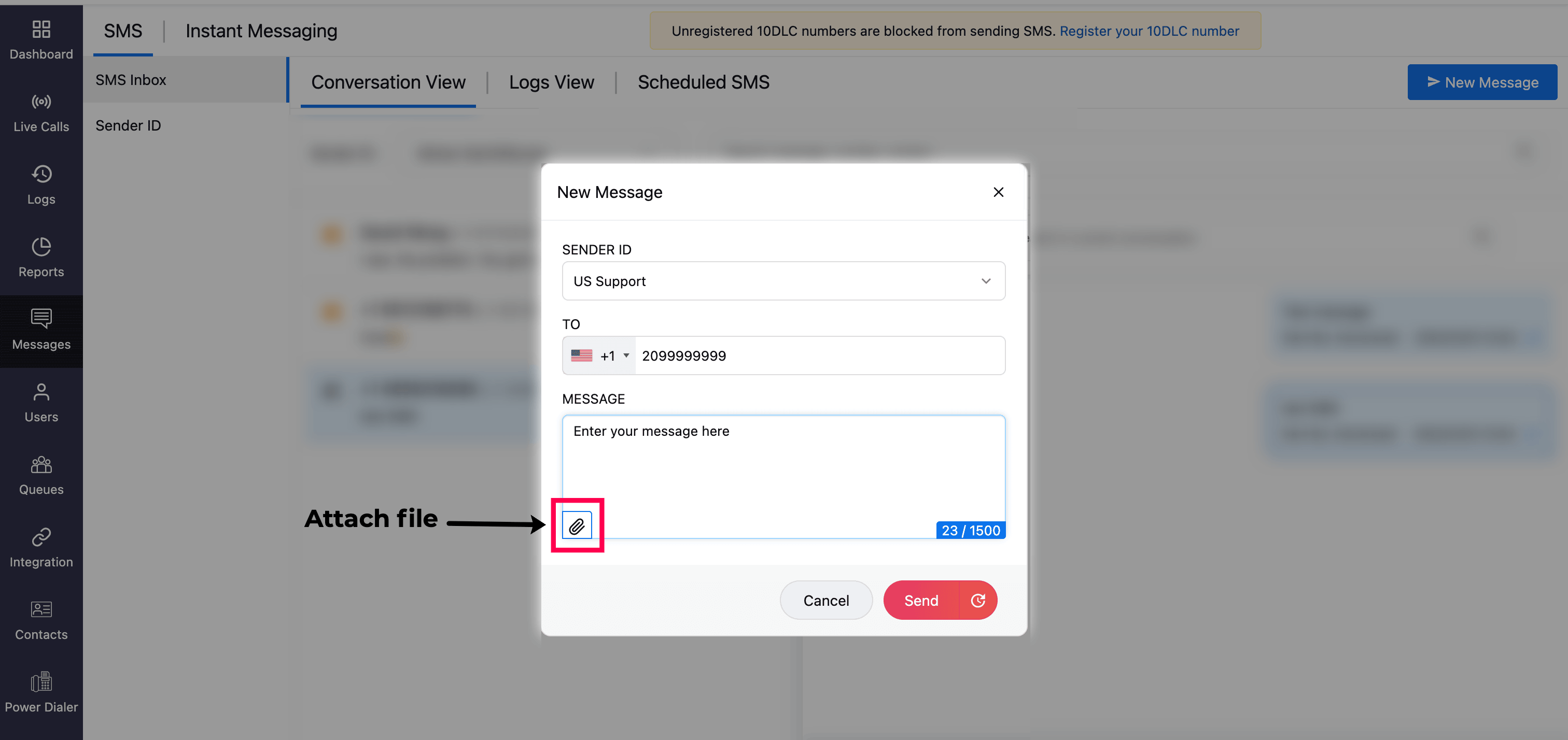
Task: Expand the Sender ID US Support dropdown
Action: pos(783,281)
